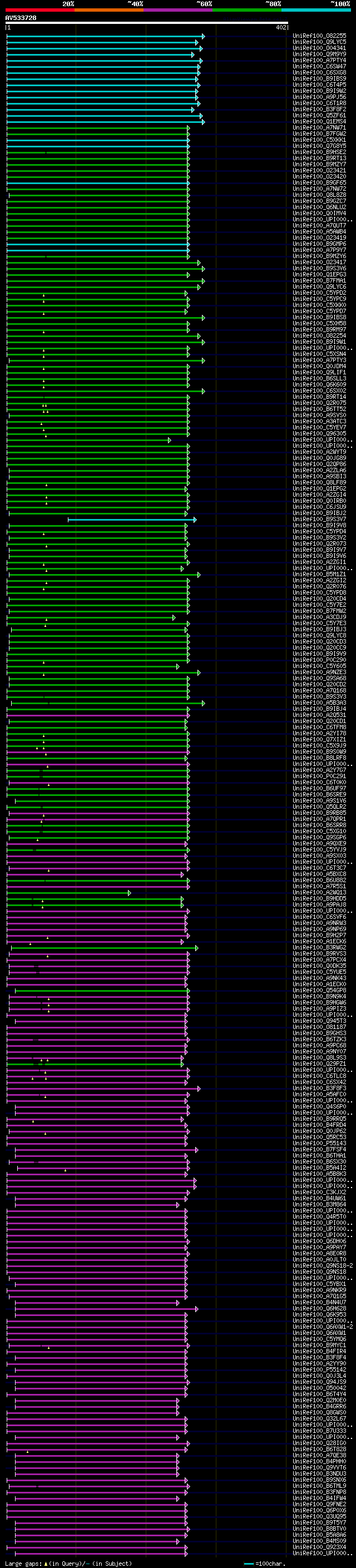
Task: Click the cyan 100char scale marker
Action: pyautogui.click(x=248, y=1564)
